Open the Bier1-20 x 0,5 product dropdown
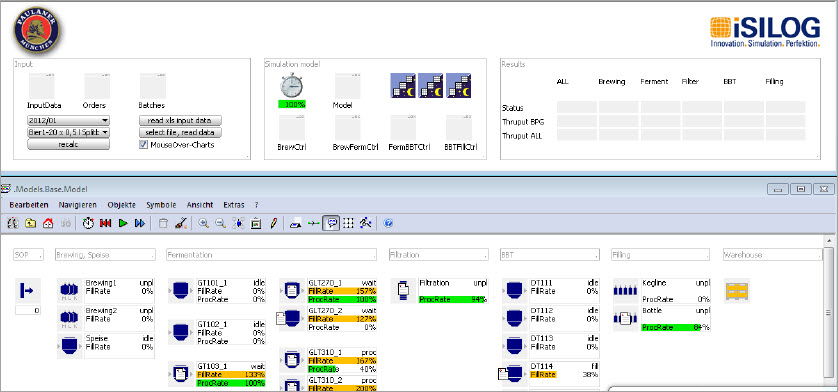 pyautogui.click(x=68, y=132)
